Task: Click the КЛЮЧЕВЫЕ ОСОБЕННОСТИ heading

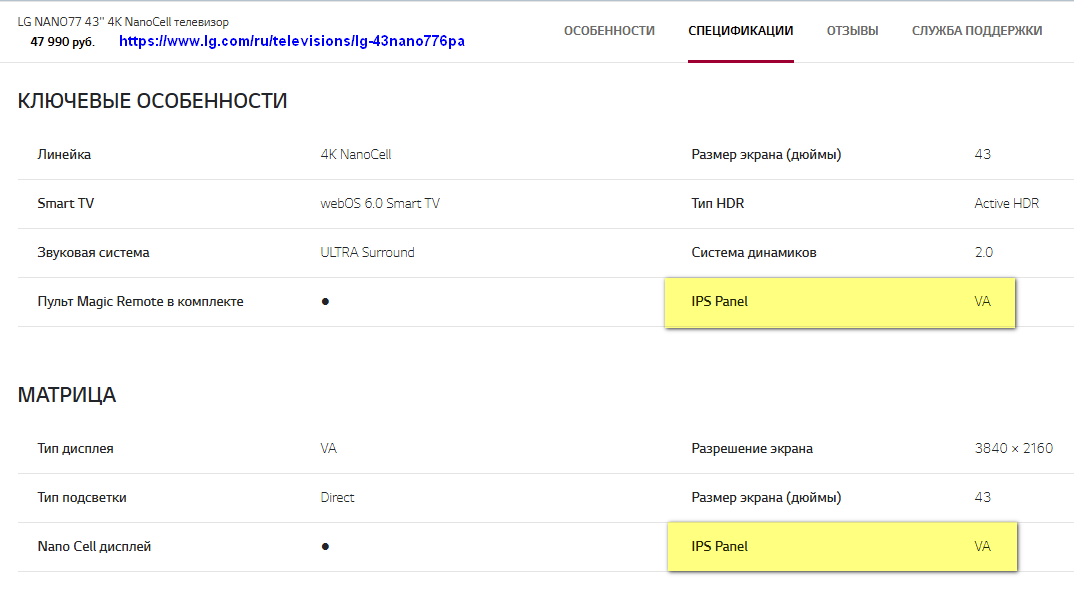Action: pos(152,101)
